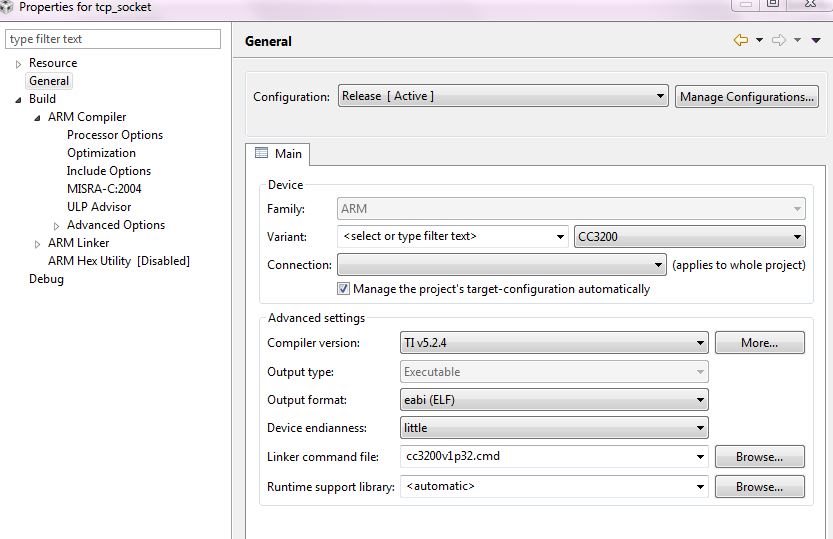Toggle automatic target-configuration management checkbox

point(343,288)
